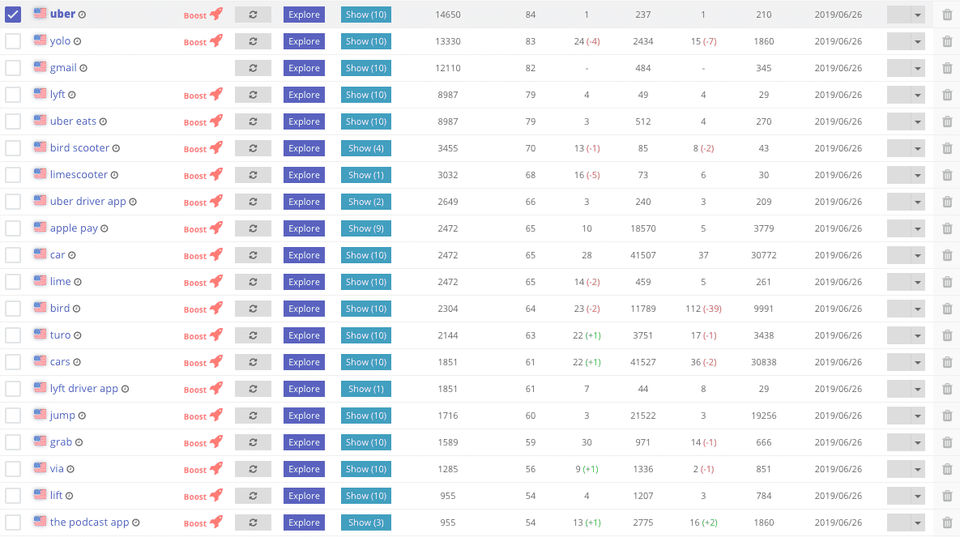Trash the uber eats keyword
Image resolution: width=960 pixels, height=537 pixels.
pyautogui.click(x=947, y=122)
